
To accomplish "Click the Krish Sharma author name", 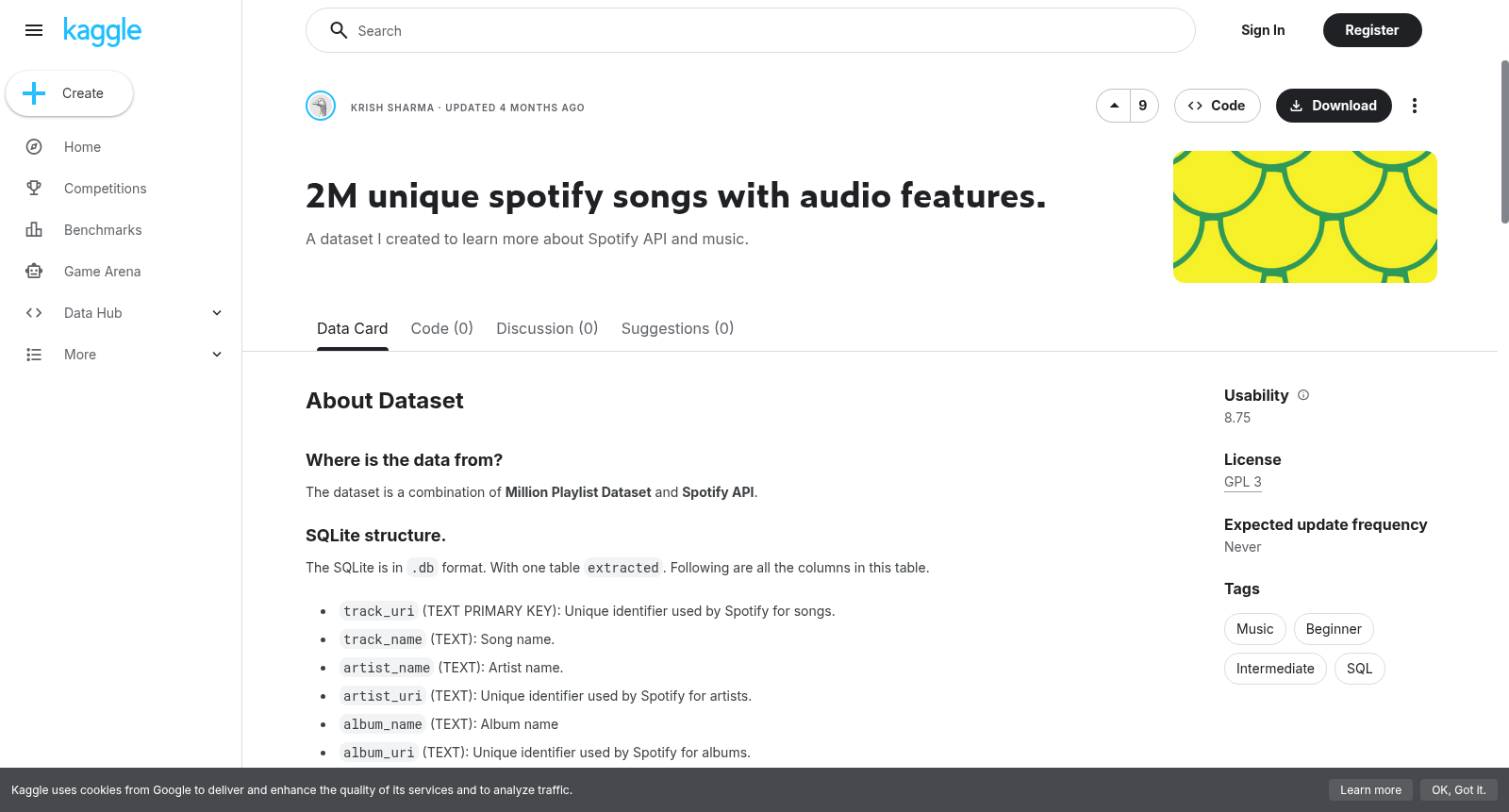I will click(392, 108).
